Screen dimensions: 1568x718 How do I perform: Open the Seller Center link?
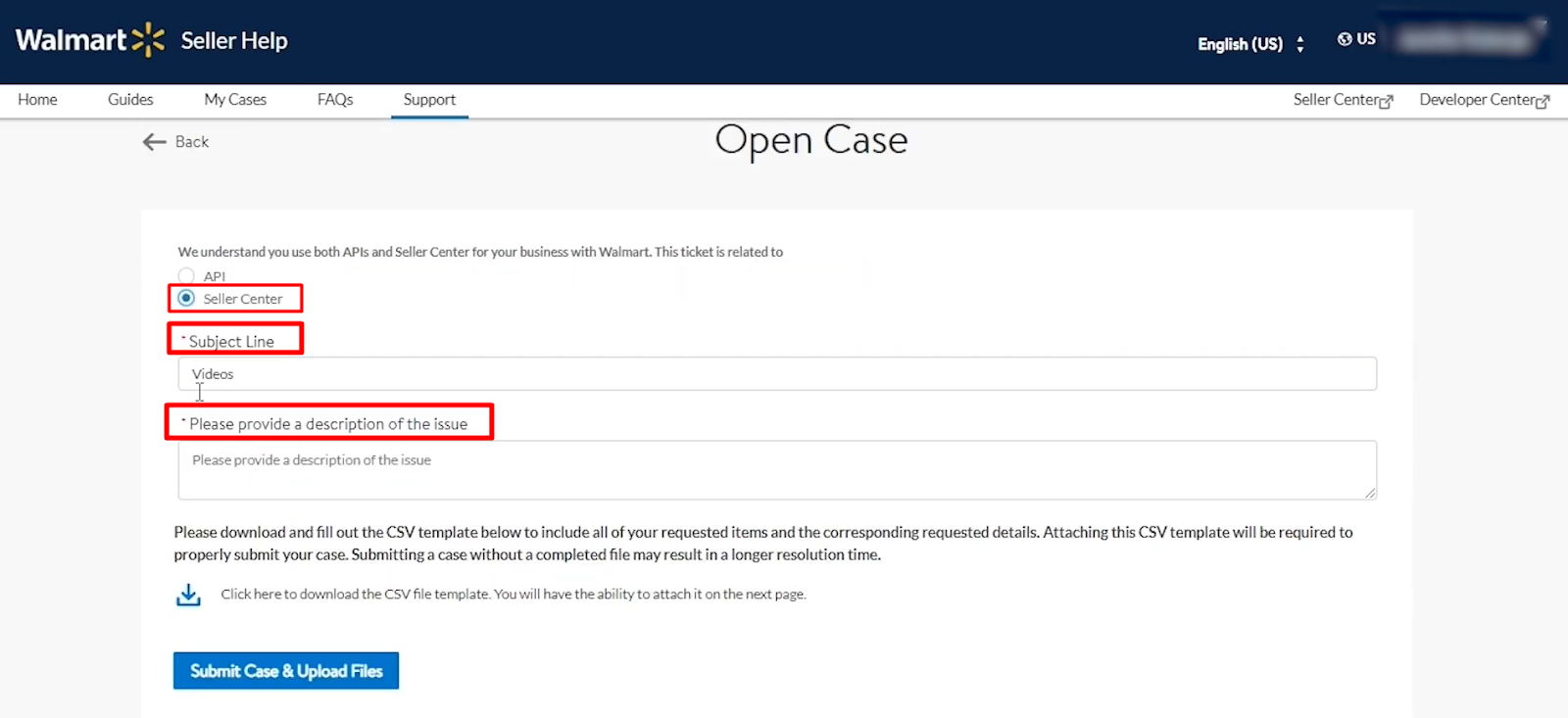1336,100
